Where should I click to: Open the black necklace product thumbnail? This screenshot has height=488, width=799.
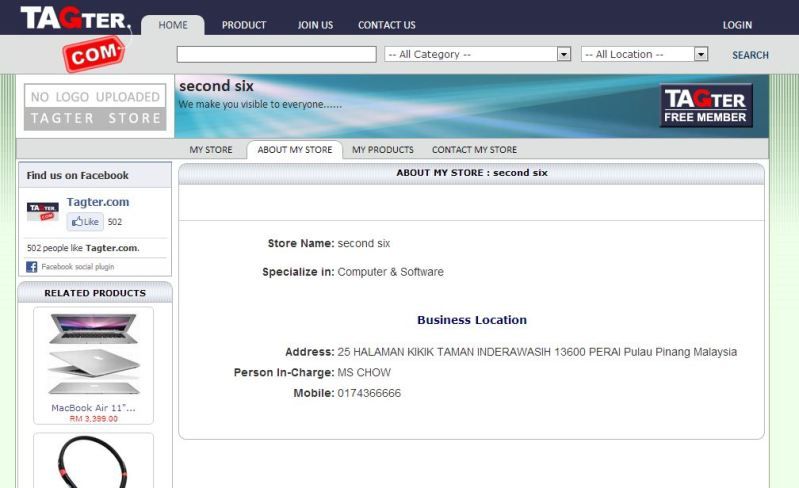click(x=93, y=464)
